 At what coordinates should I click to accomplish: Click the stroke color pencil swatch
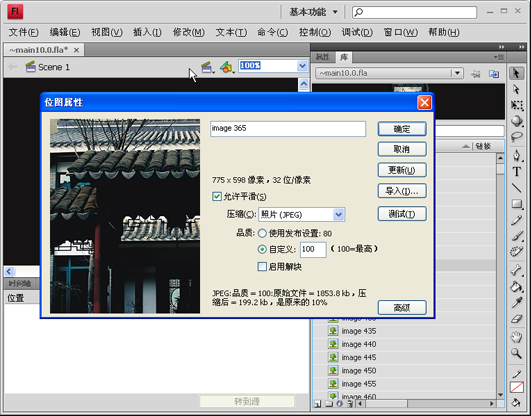tap(516, 374)
